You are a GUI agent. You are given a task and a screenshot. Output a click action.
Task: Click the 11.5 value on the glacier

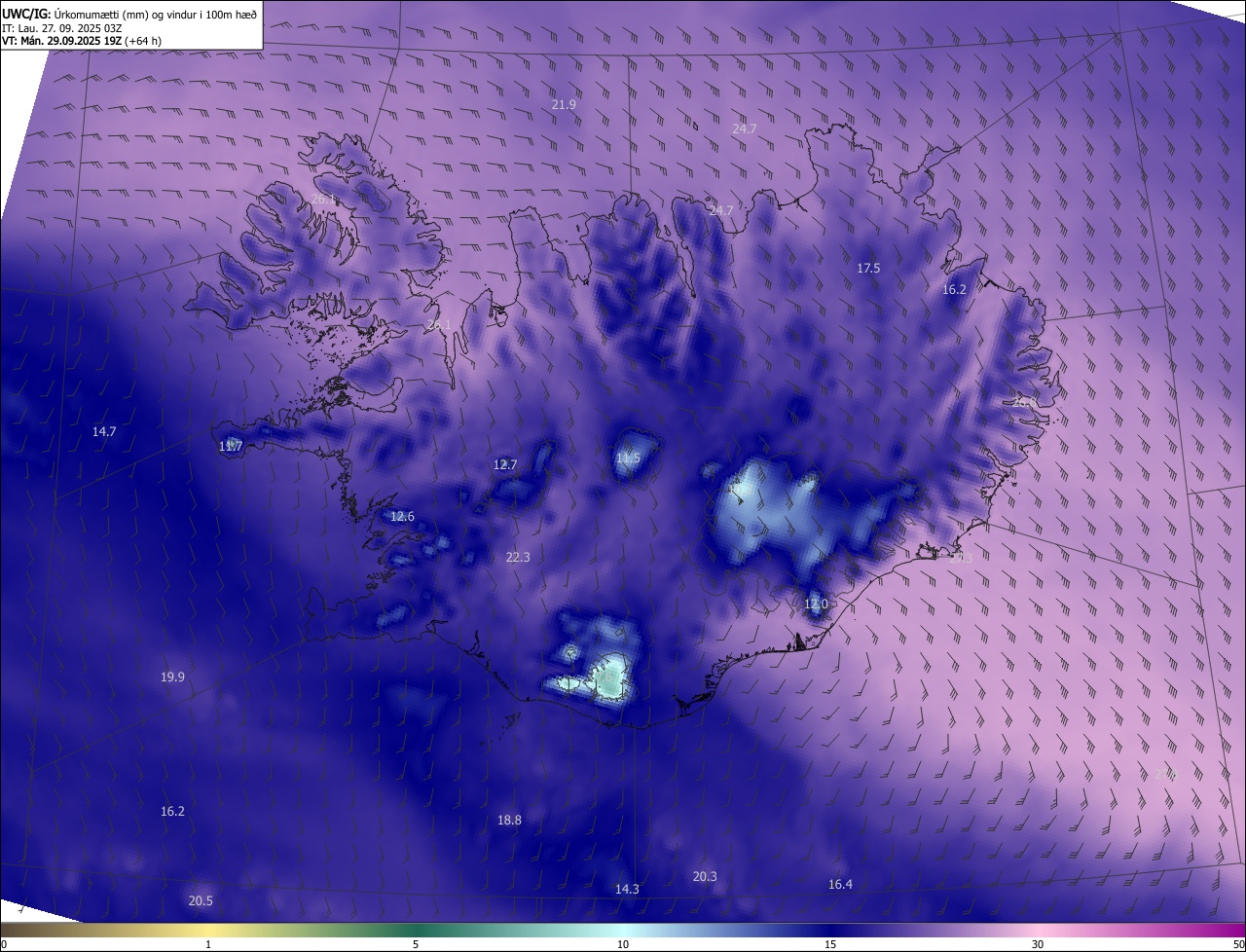[x=628, y=458]
